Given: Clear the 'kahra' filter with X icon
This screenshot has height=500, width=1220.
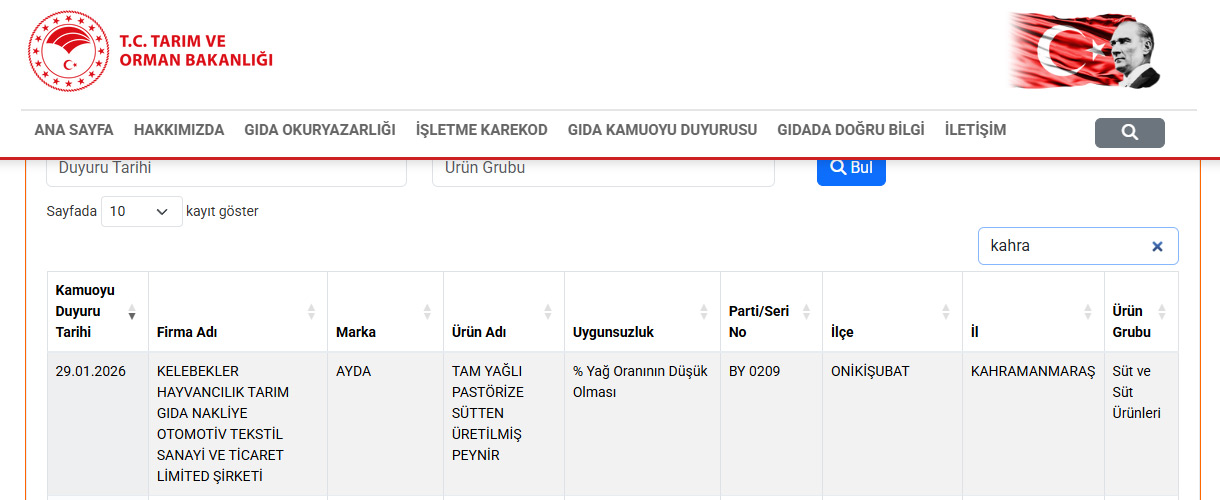Looking at the screenshot, I should pos(1157,246).
